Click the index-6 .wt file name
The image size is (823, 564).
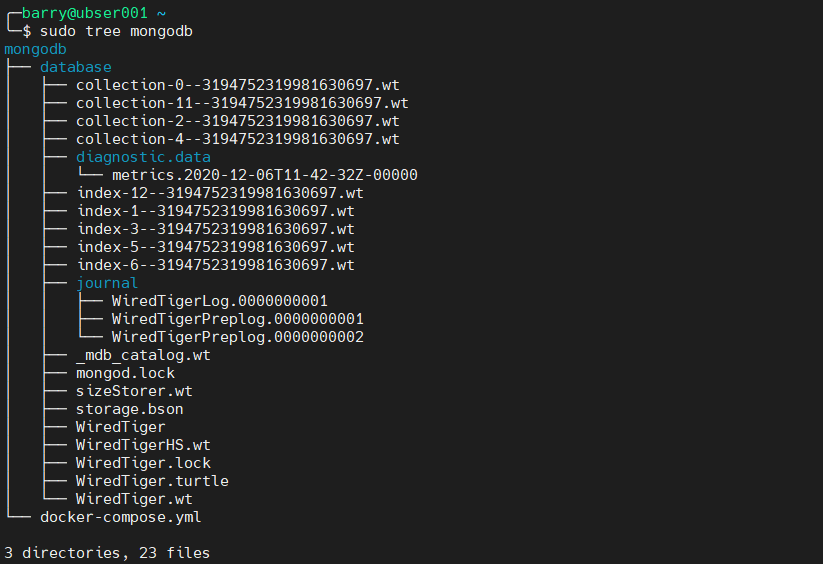215,265
